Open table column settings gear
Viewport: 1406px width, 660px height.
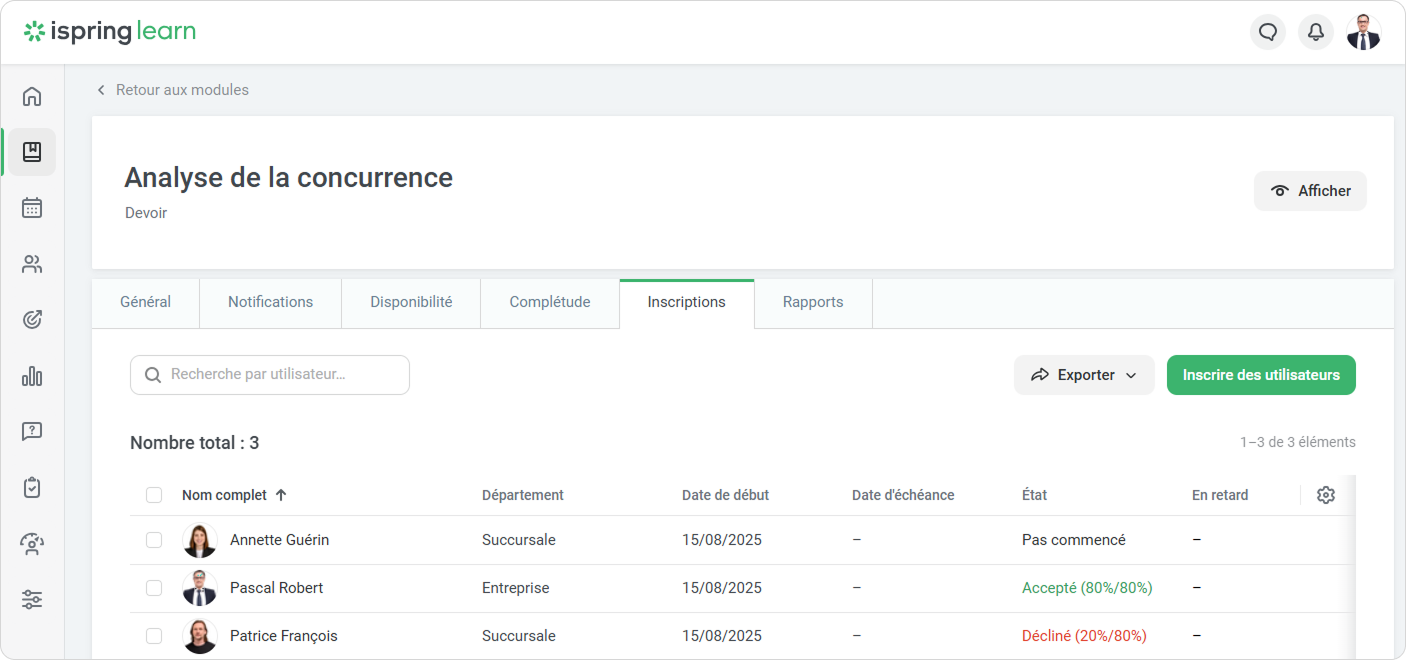(x=1326, y=495)
